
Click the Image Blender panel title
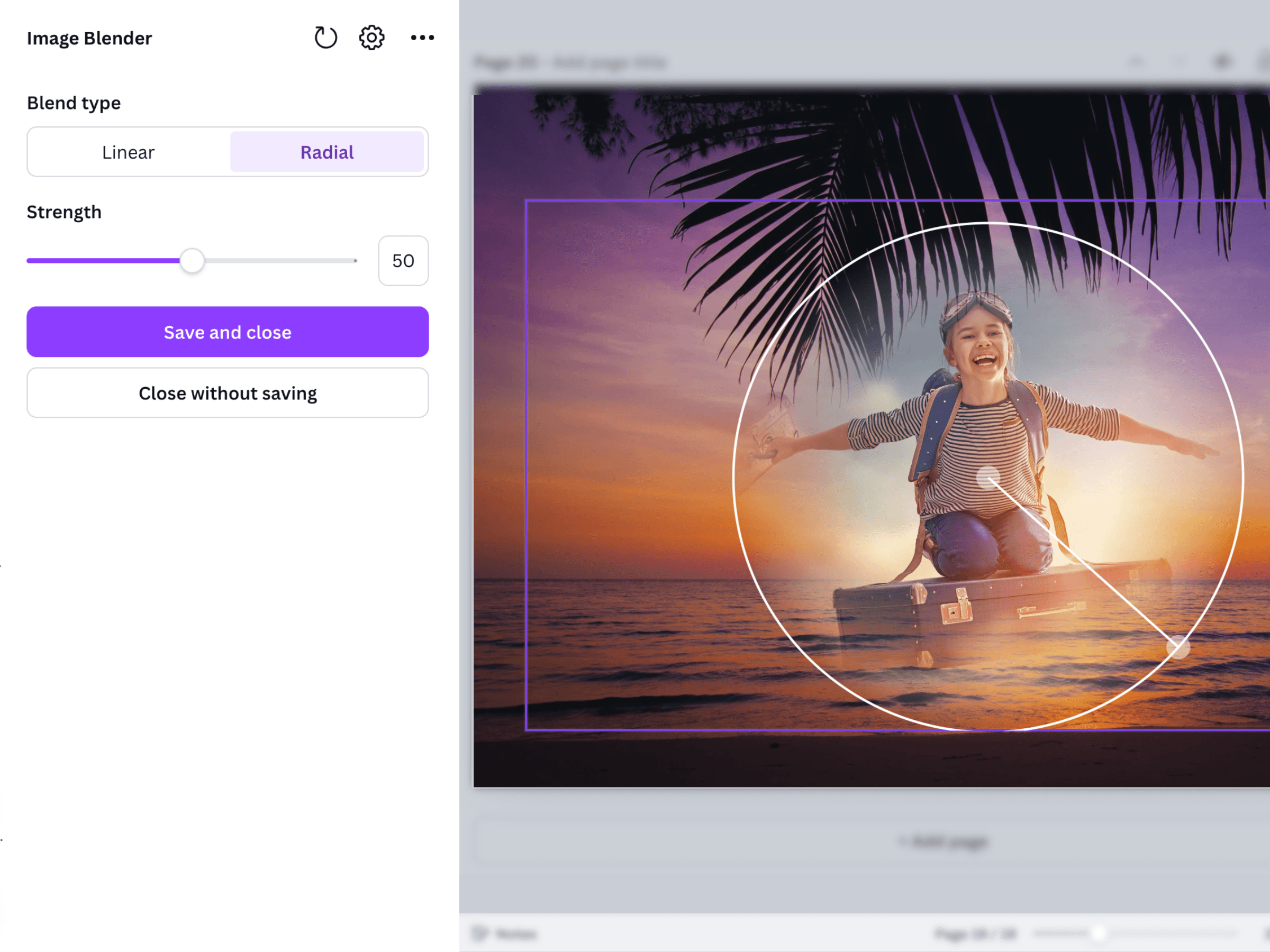(89, 38)
